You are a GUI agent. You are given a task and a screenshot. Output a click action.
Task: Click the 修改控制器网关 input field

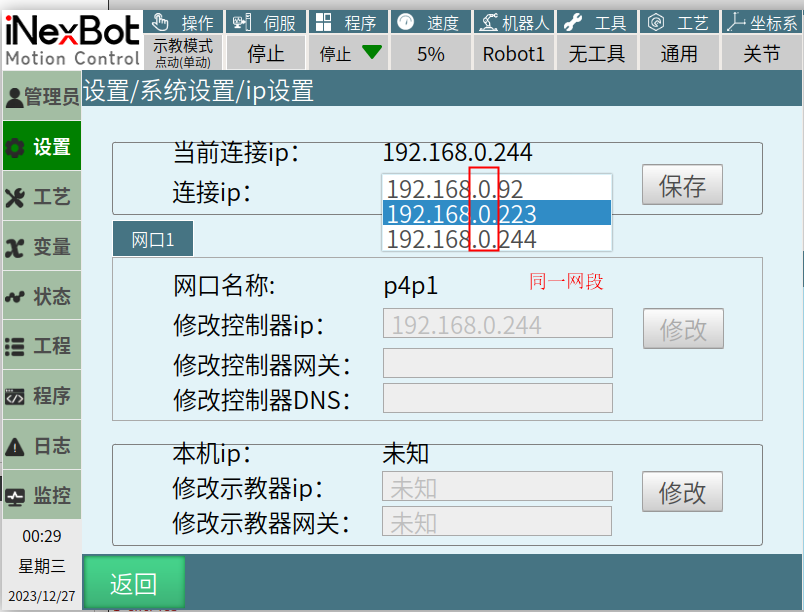coord(497,363)
